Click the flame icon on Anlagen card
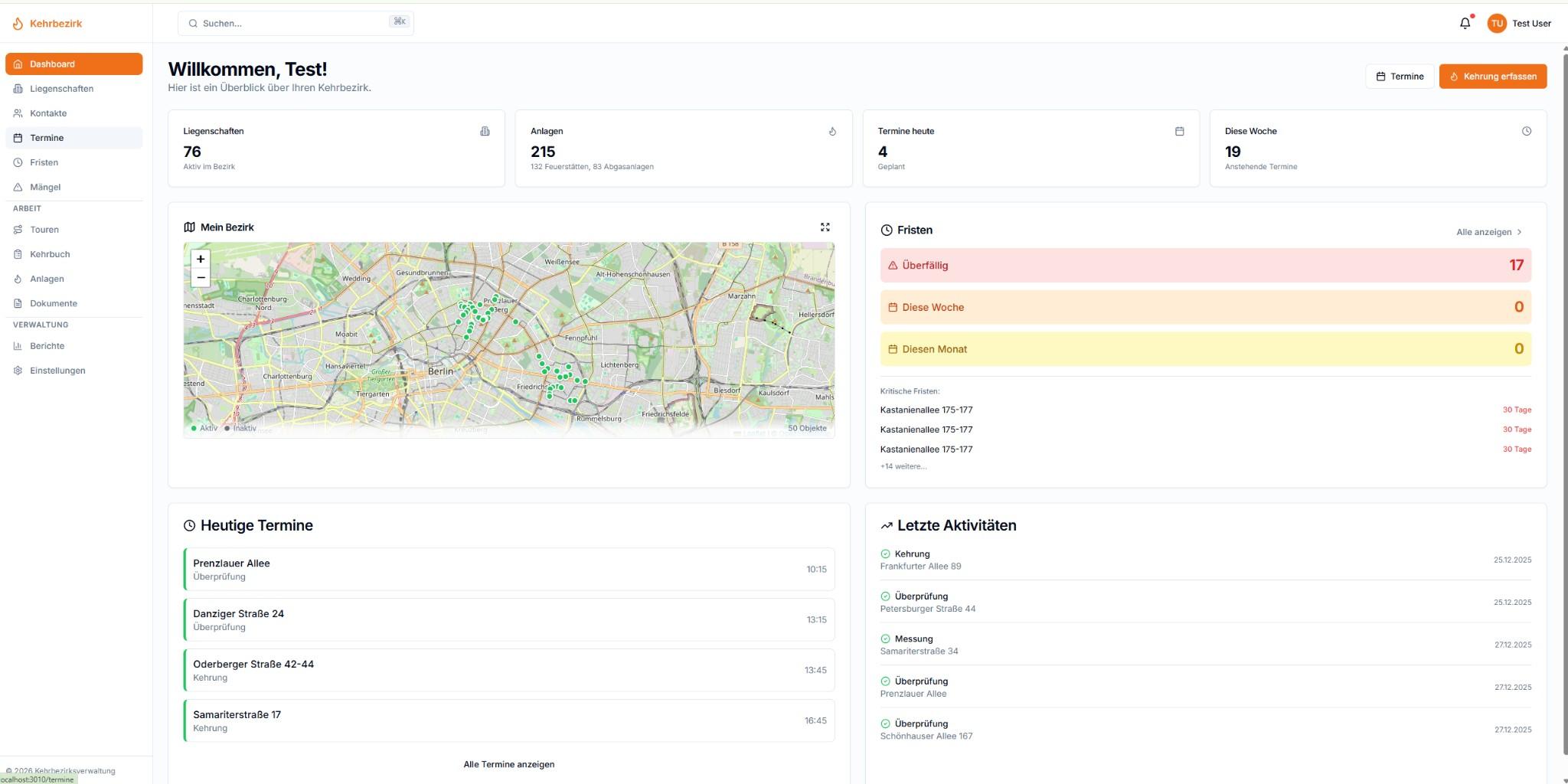The width and height of the screenshot is (1568, 784). coord(832,131)
